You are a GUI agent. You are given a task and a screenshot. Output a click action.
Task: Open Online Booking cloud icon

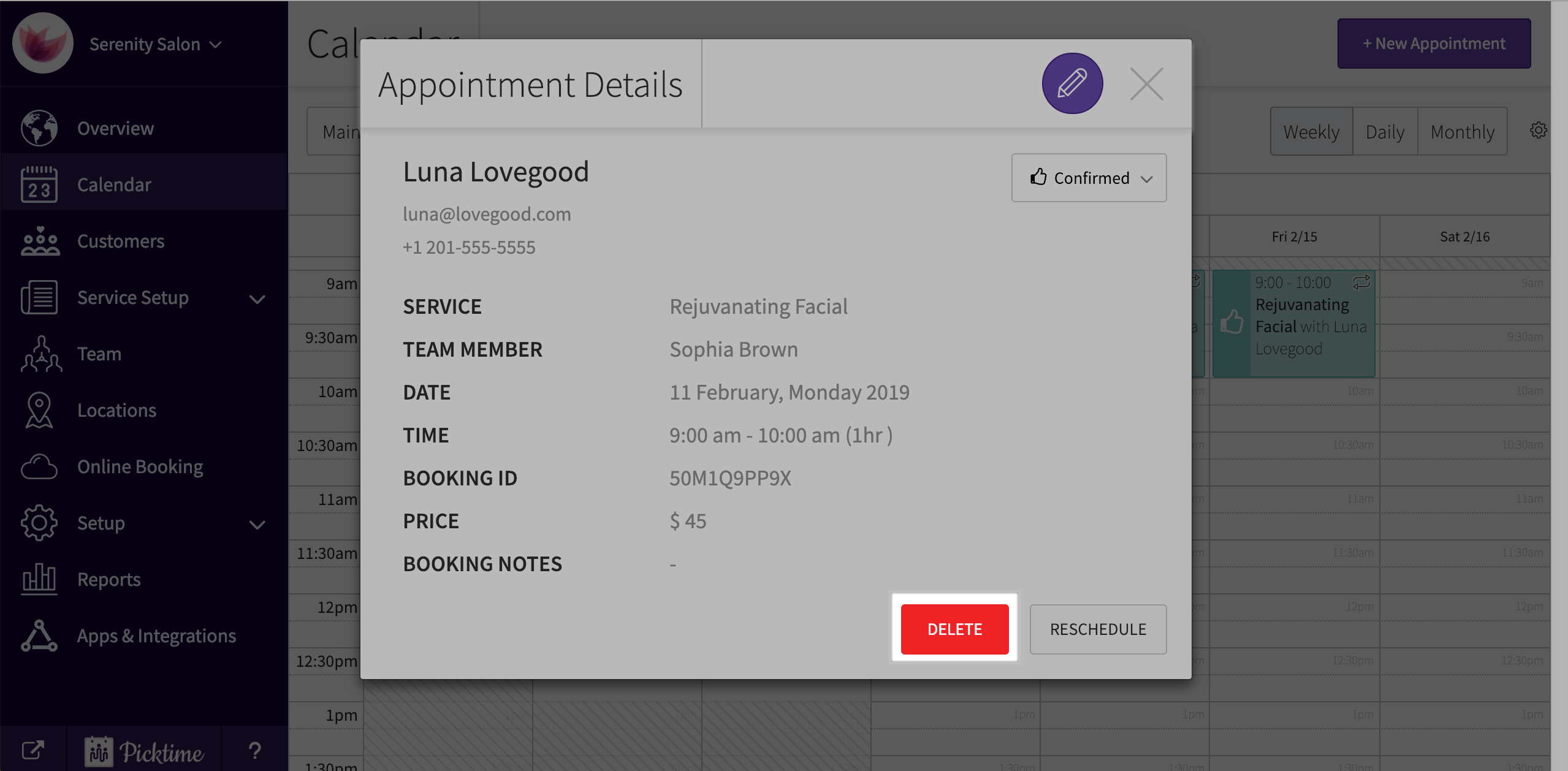point(39,466)
